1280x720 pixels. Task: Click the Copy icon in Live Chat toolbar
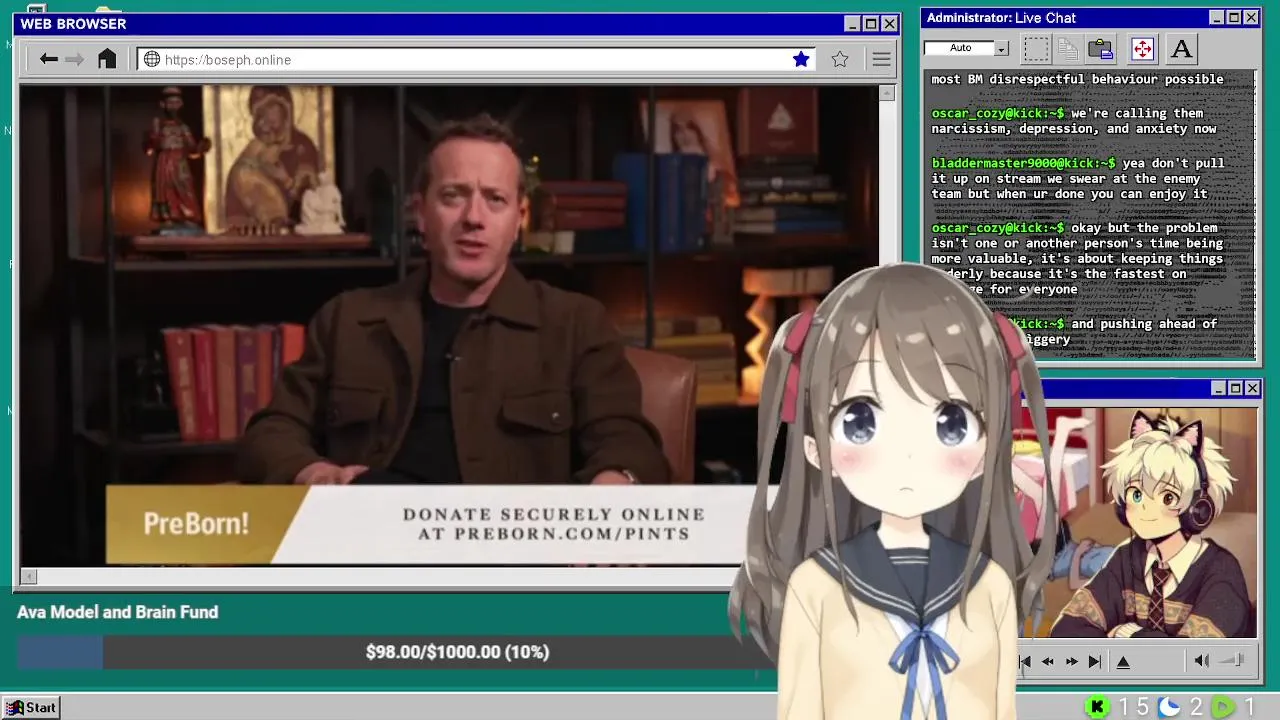tap(1068, 48)
